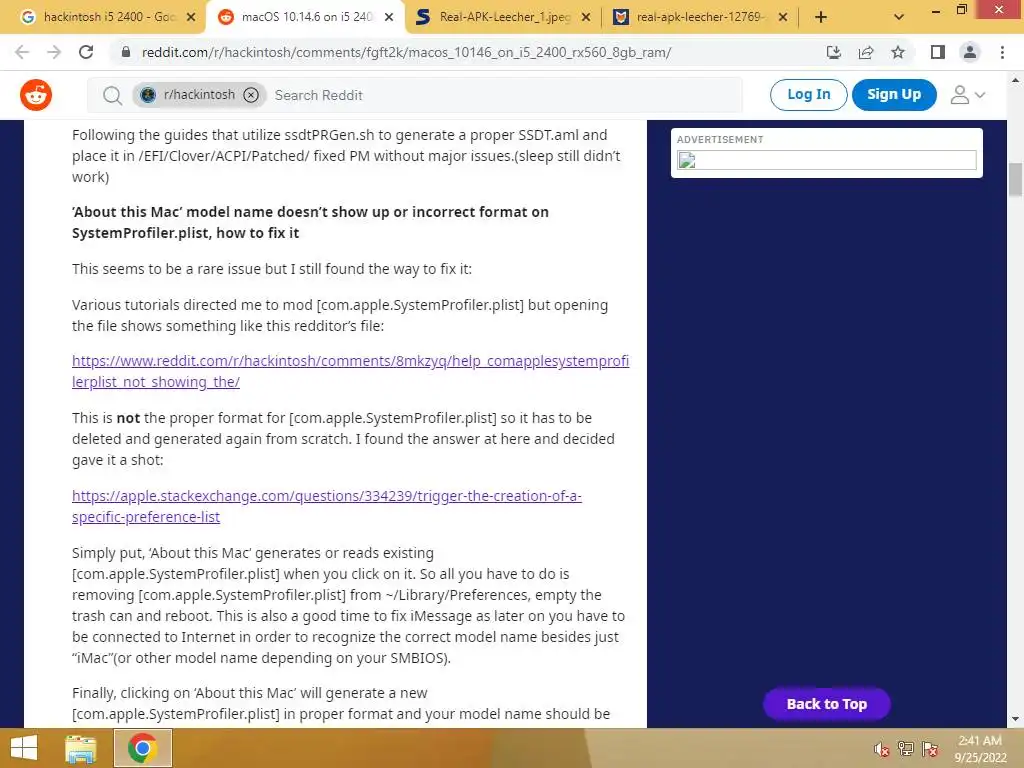Image resolution: width=1024 pixels, height=768 pixels.
Task: Click the search magnifier icon
Action: tap(112, 95)
